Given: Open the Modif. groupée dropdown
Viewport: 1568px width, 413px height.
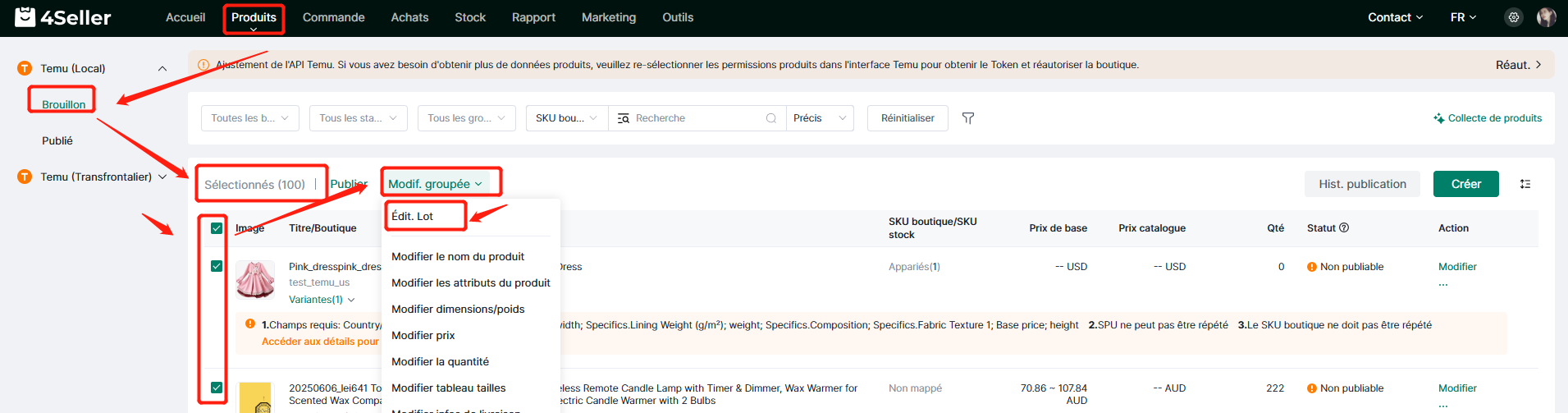Looking at the screenshot, I should tap(436, 184).
